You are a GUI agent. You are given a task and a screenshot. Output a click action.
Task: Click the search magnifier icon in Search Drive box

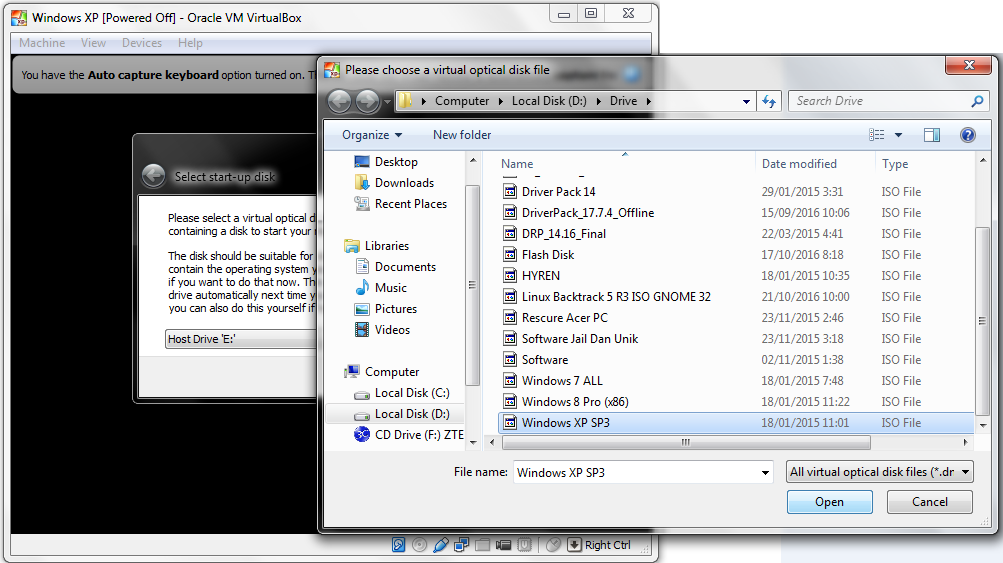click(x=977, y=101)
